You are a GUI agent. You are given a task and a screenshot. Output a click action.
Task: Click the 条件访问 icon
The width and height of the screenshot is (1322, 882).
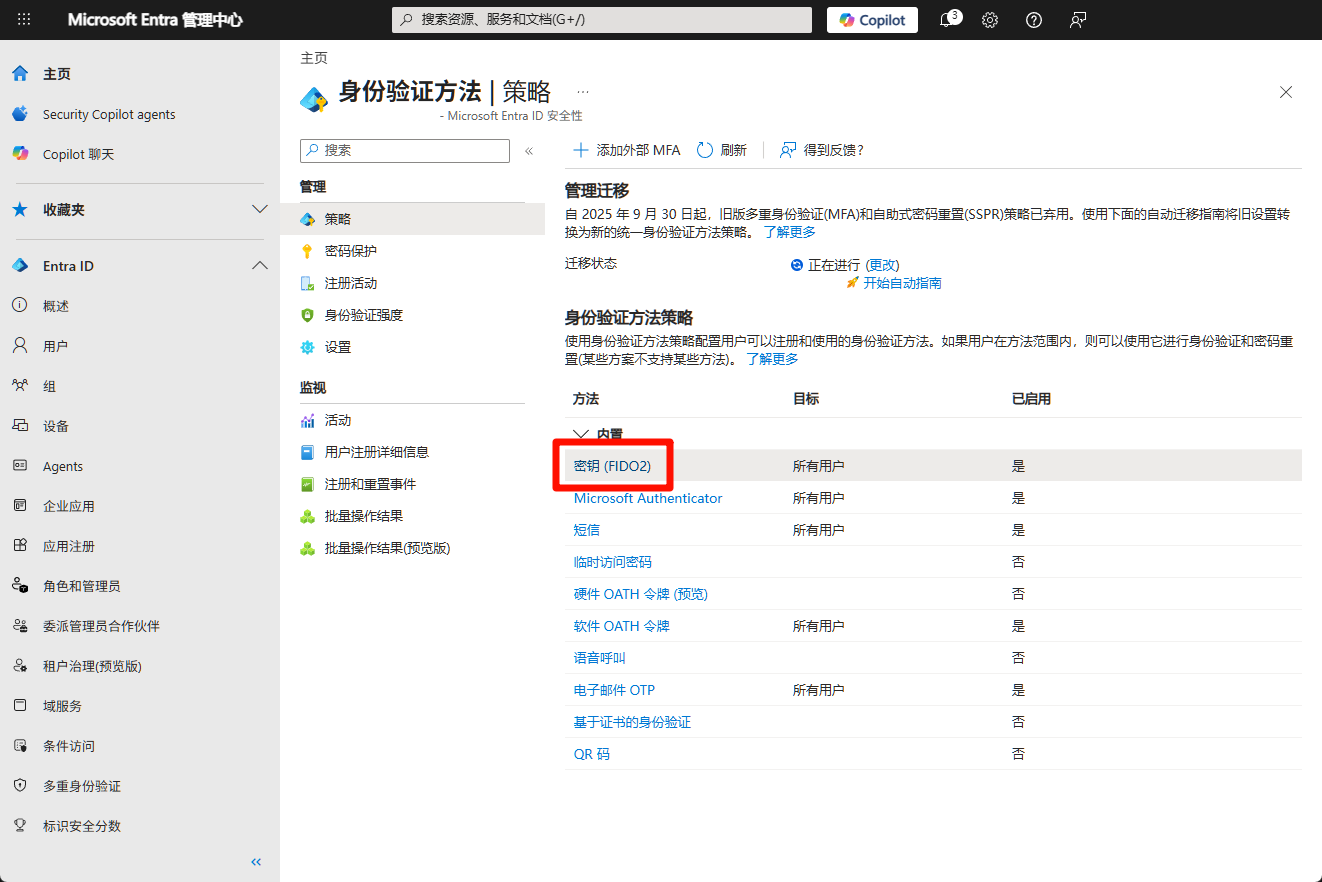[20, 746]
